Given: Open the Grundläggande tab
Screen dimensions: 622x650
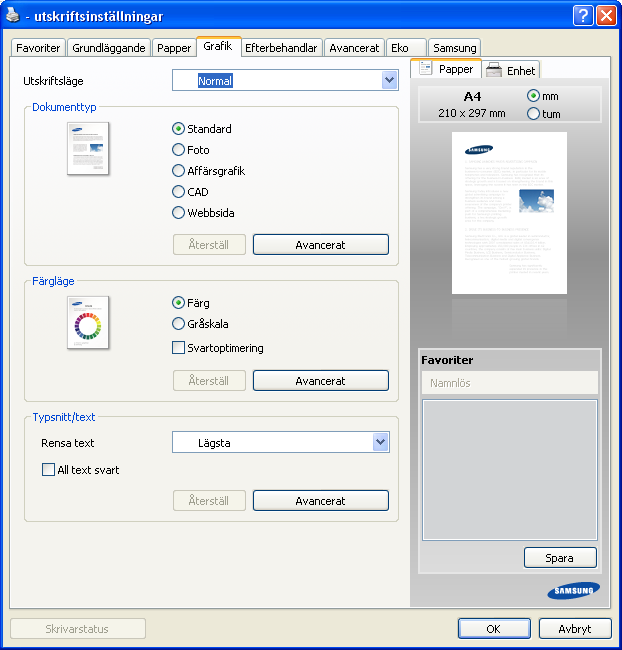Looking at the screenshot, I should click(x=109, y=48).
